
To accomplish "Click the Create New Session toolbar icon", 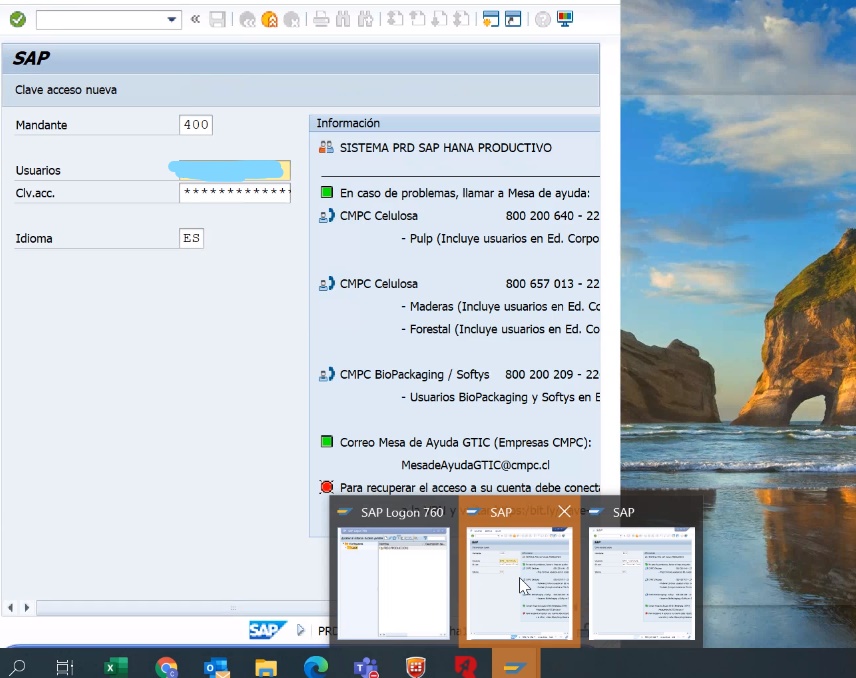I will pyautogui.click(x=490, y=19).
